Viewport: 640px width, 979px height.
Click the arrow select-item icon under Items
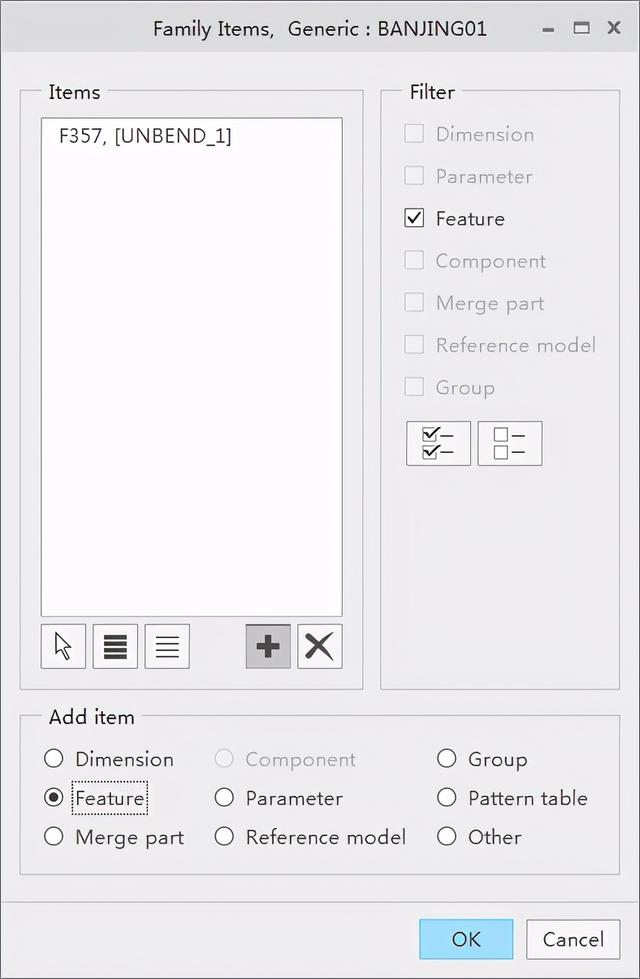pyautogui.click(x=63, y=646)
